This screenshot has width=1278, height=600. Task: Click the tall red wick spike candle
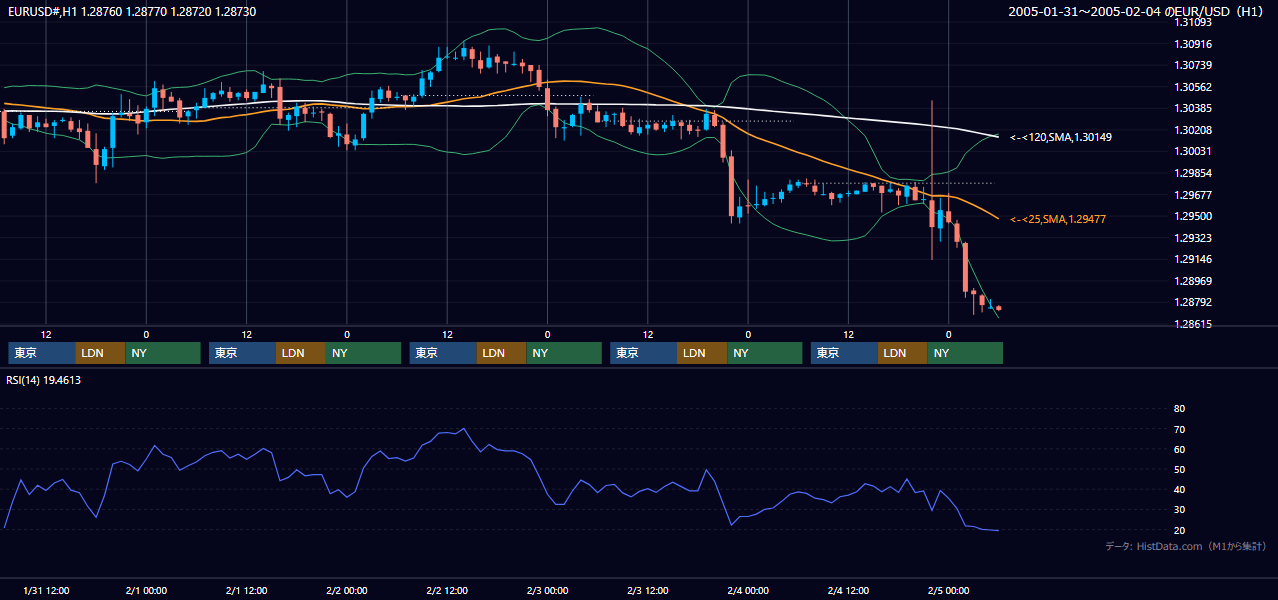coord(932,180)
